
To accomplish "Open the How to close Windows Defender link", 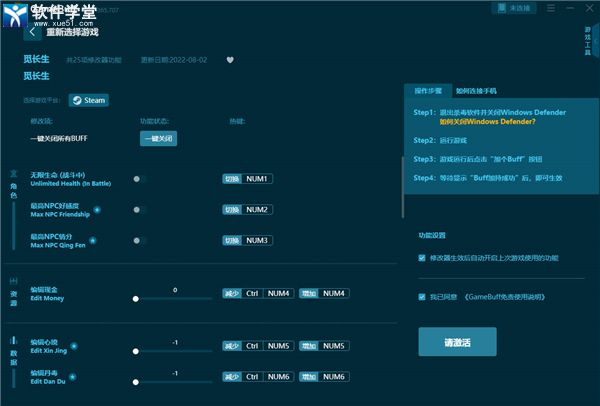I will [x=489, y=121].
